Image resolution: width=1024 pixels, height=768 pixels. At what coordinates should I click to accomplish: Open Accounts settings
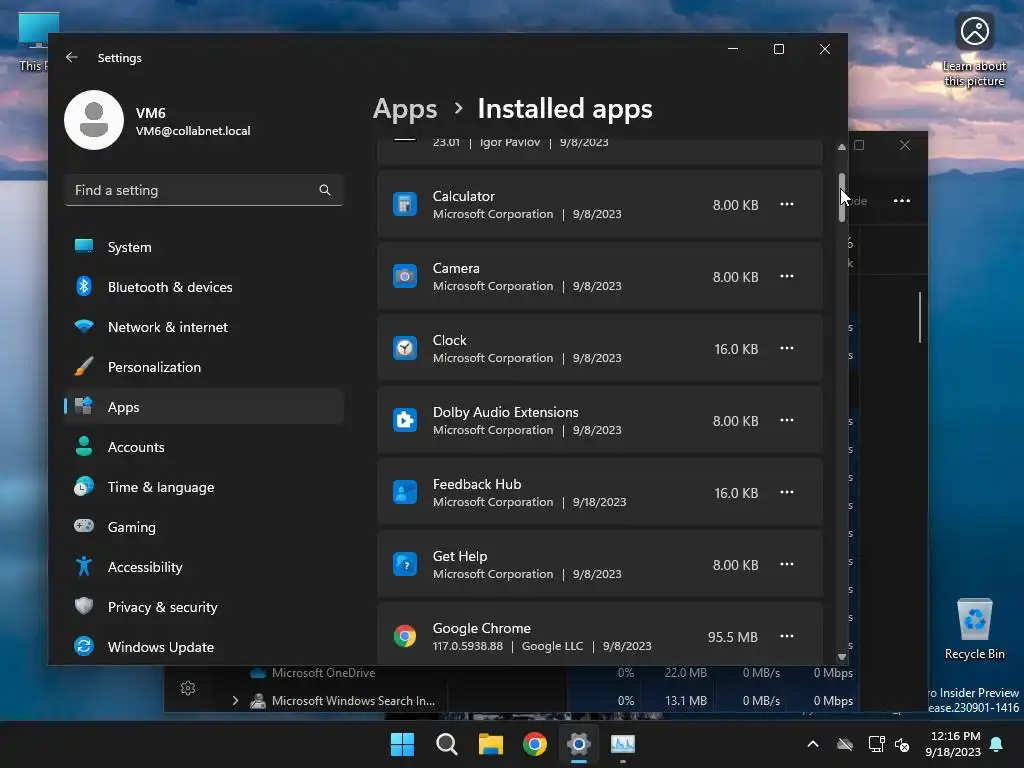(204, 447)
